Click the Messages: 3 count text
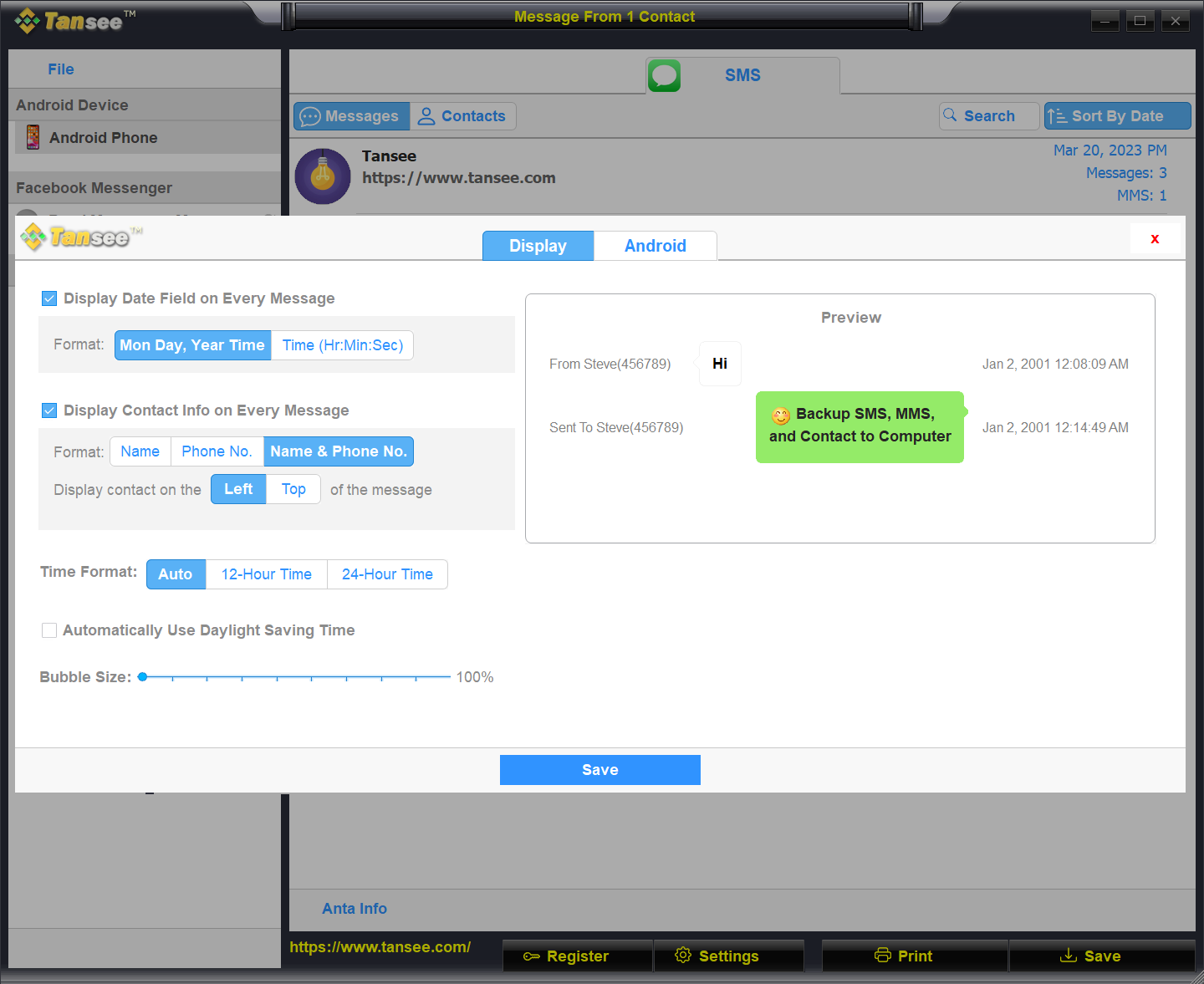The image size is (1204, 984). pyautogui.click(x=1126, y=173)
